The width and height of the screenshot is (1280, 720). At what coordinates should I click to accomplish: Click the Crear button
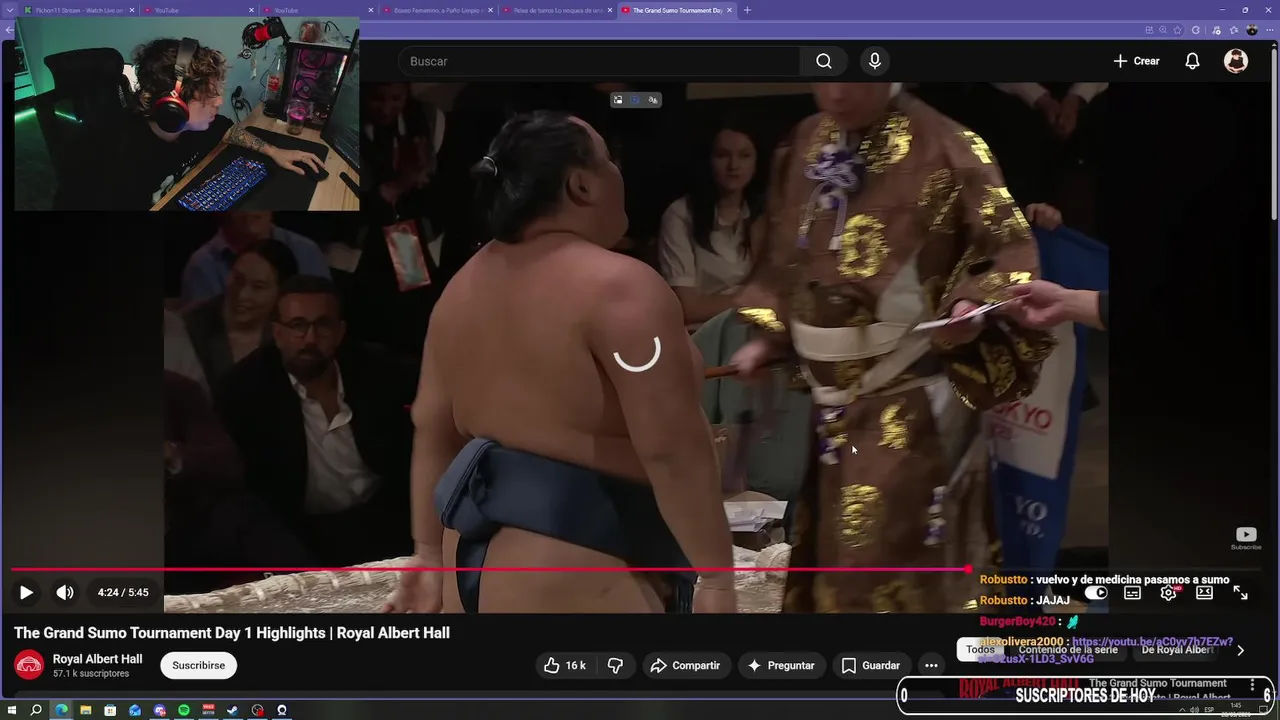1136,61
